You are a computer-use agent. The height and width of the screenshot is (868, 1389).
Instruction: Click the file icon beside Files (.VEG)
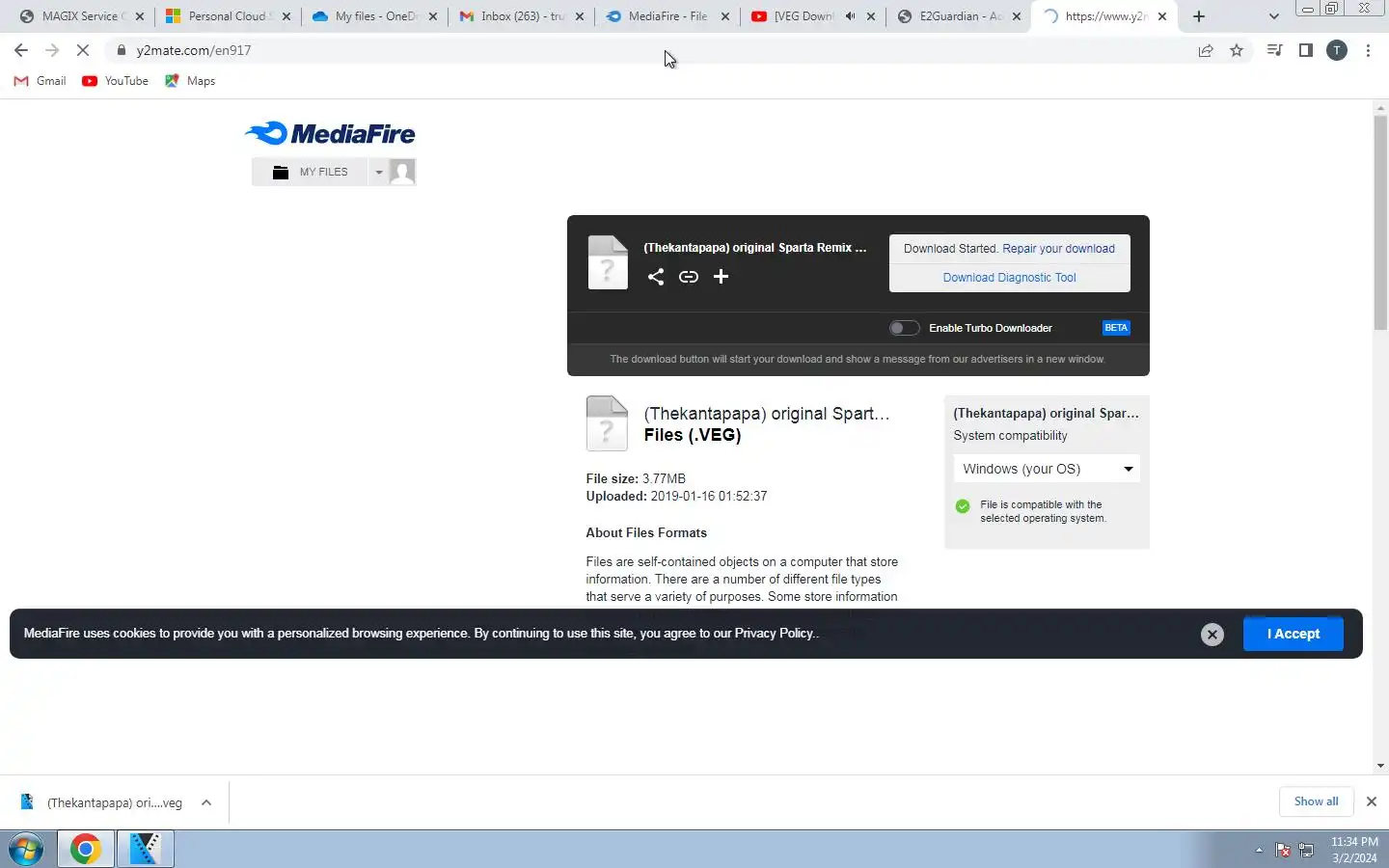(x=607, y=423)
